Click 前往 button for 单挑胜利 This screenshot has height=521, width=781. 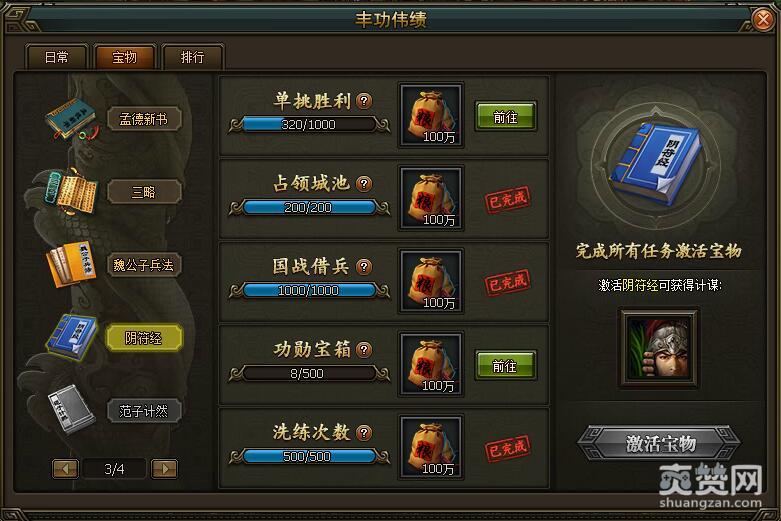(506, 117)
